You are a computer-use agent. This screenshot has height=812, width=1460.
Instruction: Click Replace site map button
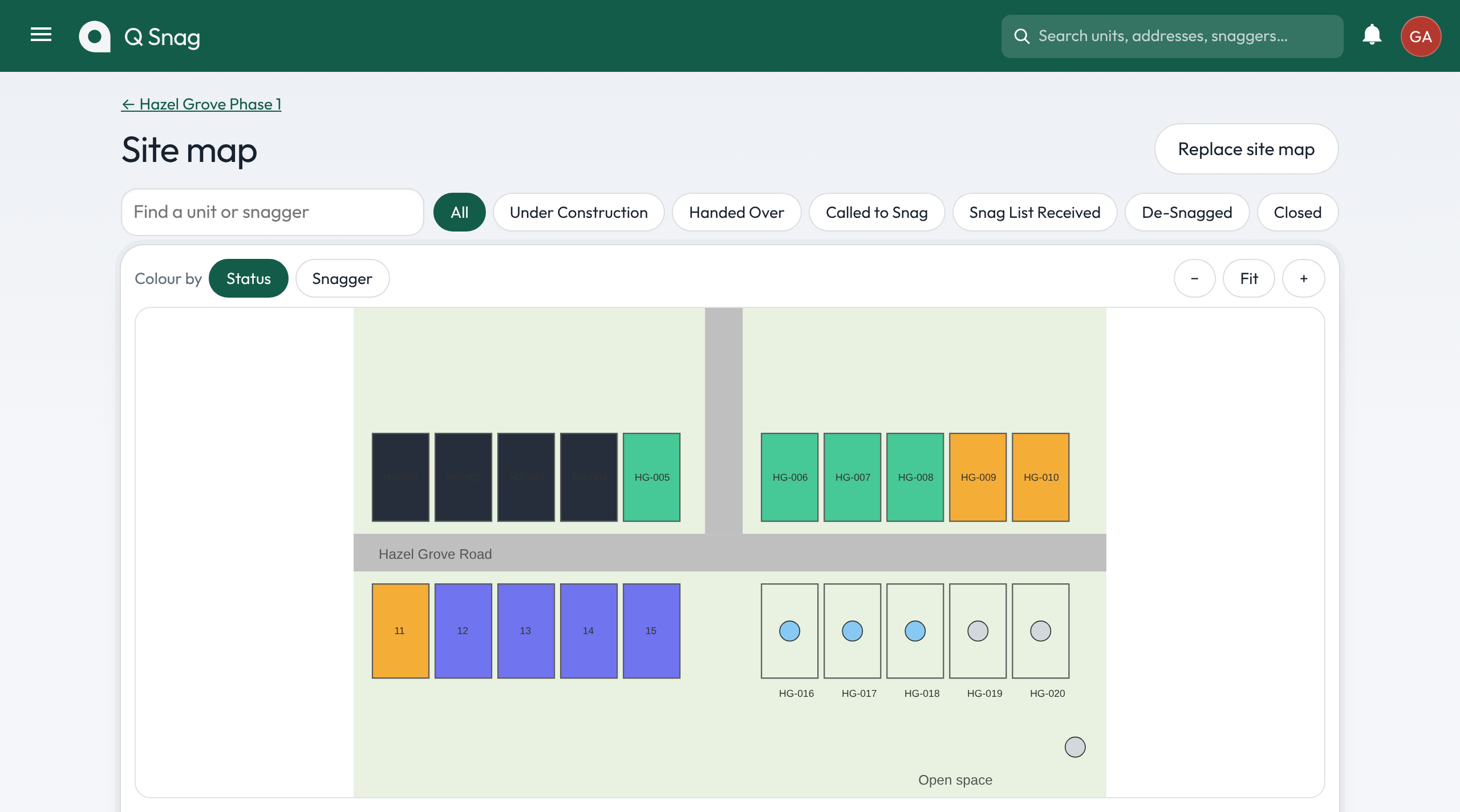click(1246, 149)
